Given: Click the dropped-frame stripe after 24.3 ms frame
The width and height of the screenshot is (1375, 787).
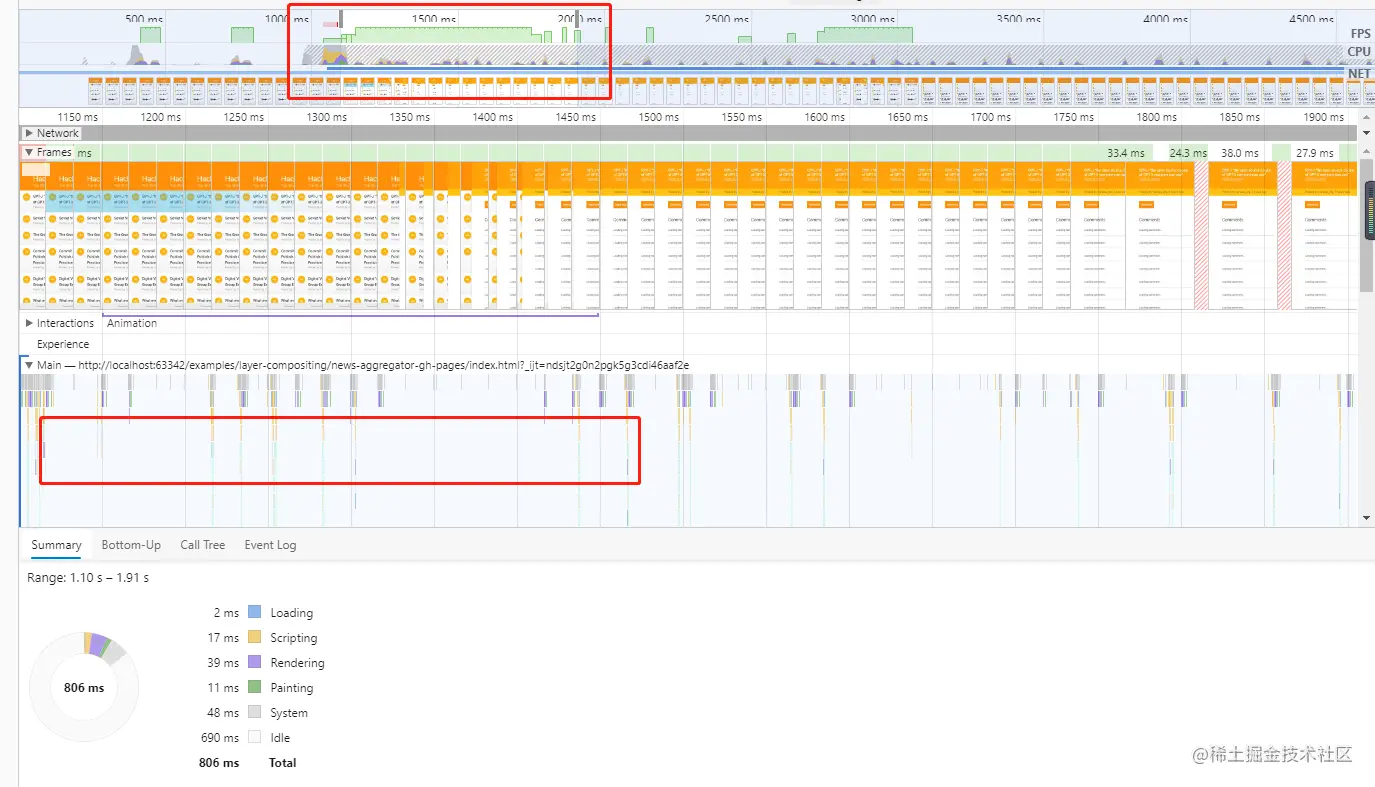Looking at the screenshot, I should click(1202, 236).
